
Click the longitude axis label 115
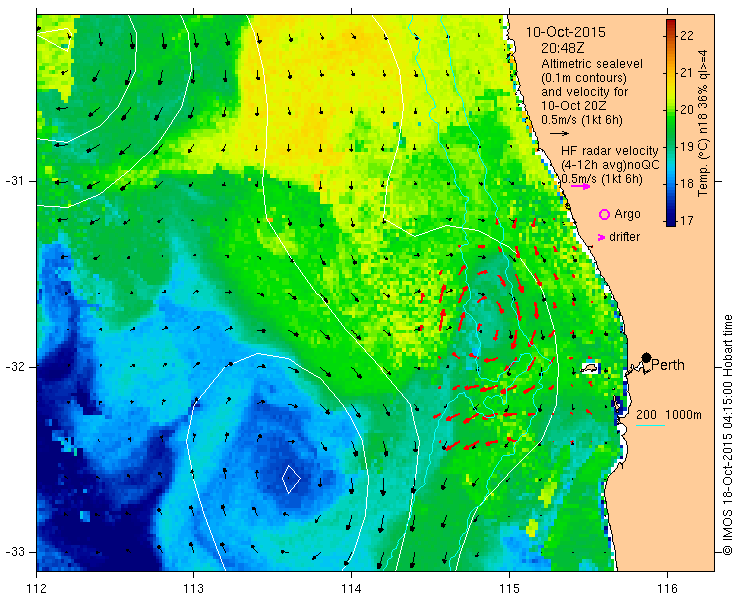(509, 589)
